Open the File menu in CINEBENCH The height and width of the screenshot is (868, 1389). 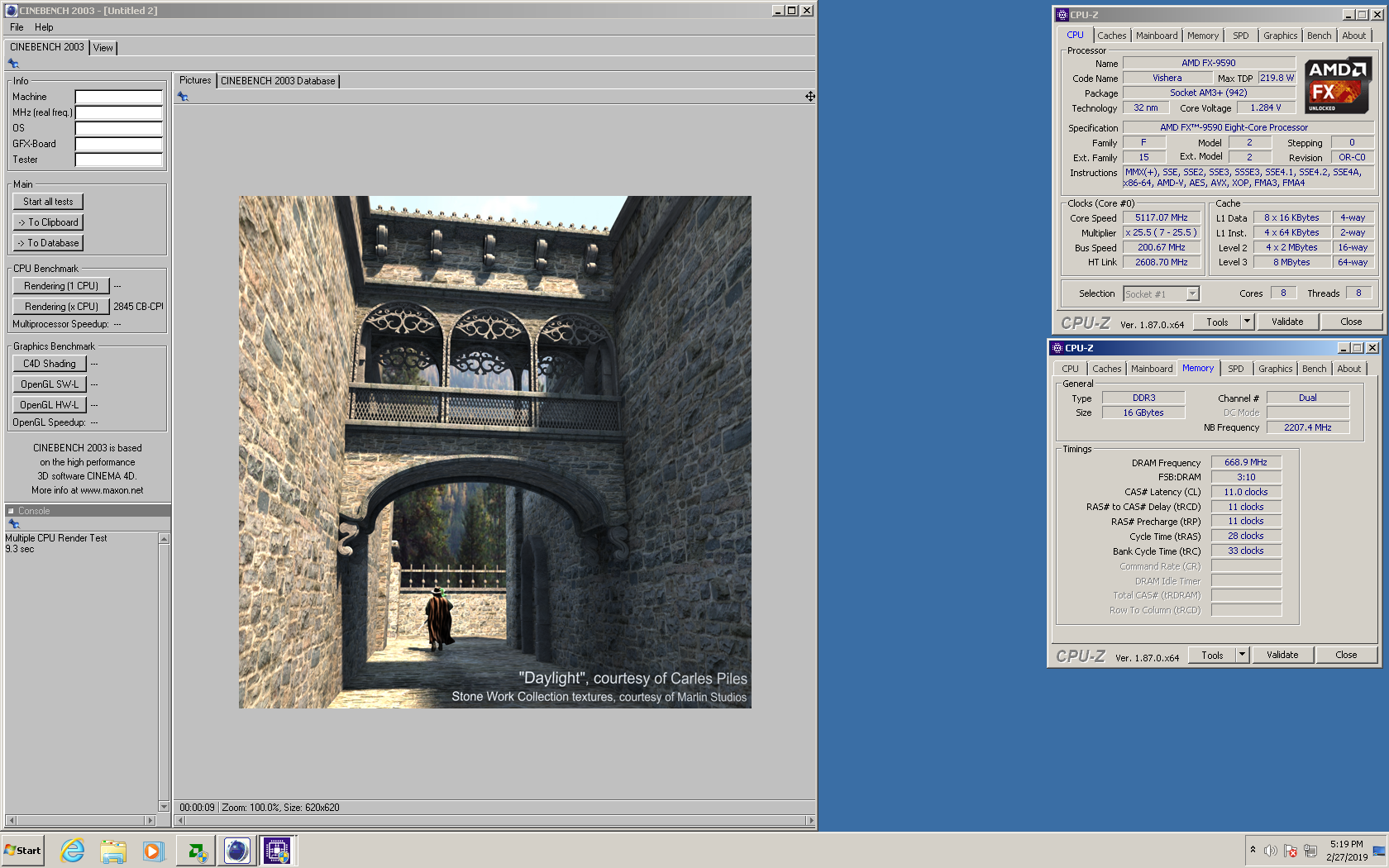click(x=17, y=27)
